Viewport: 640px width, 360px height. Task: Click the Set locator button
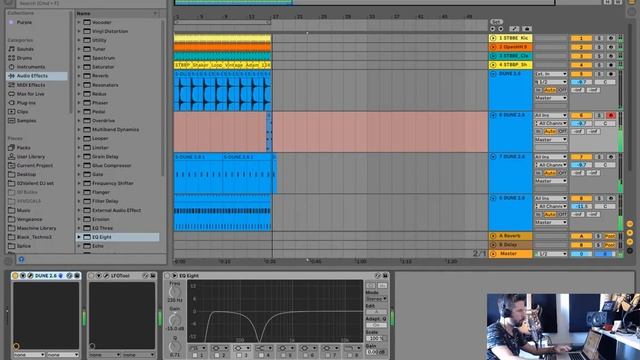click(x=496, y=22)
